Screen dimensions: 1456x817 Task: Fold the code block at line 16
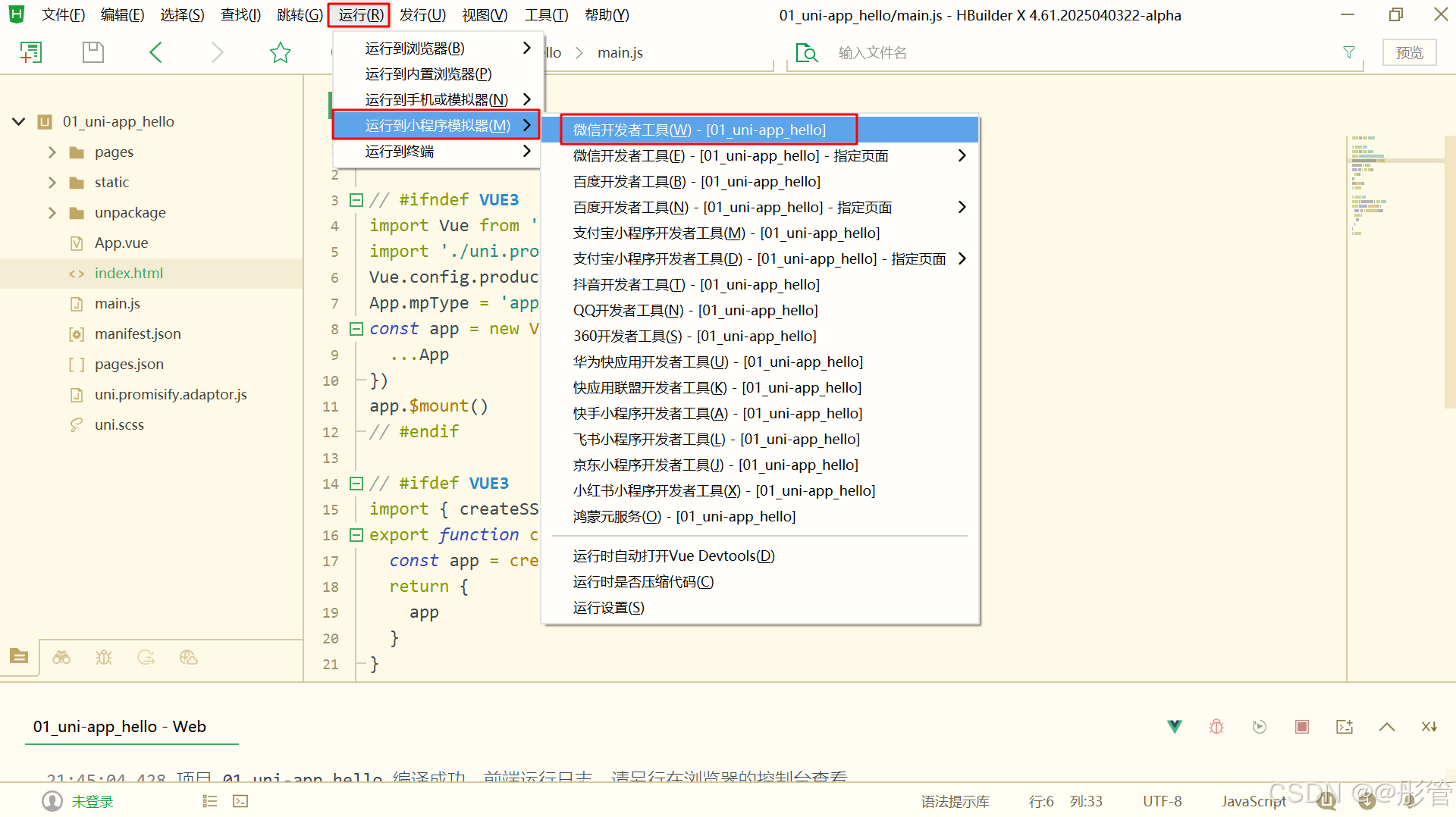356,535
